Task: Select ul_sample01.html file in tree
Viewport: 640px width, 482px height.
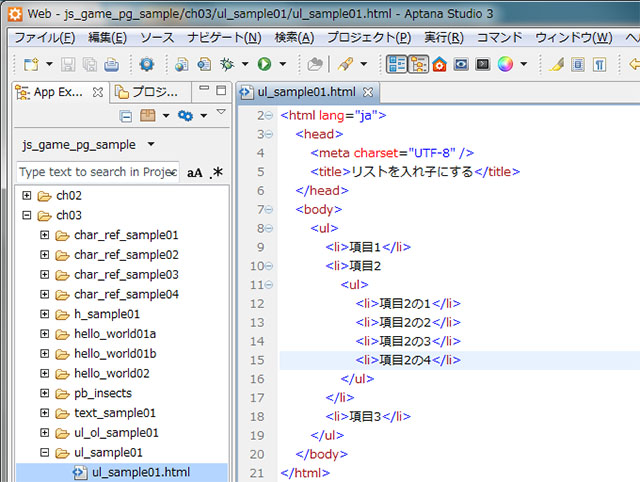Action: [140, 472]
